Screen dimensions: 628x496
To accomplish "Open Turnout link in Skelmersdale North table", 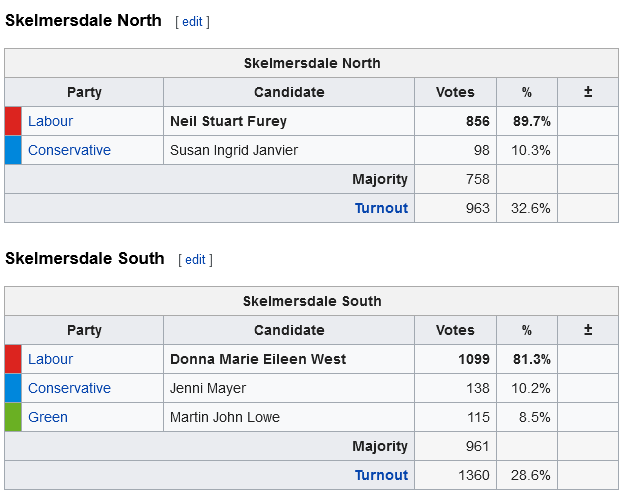I will pyautogui.click(x=381, y=208).
